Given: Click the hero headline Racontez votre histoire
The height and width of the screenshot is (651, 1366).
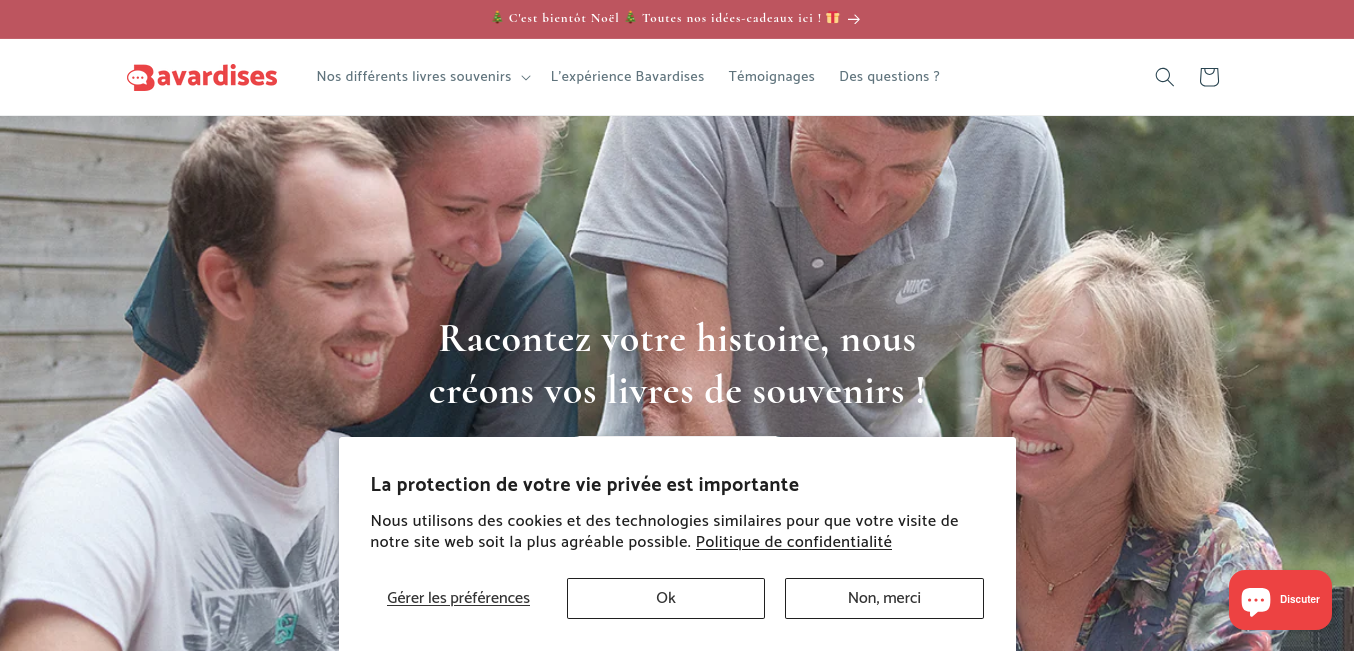Looking at the screenshot, I should (x=677, y=364).
